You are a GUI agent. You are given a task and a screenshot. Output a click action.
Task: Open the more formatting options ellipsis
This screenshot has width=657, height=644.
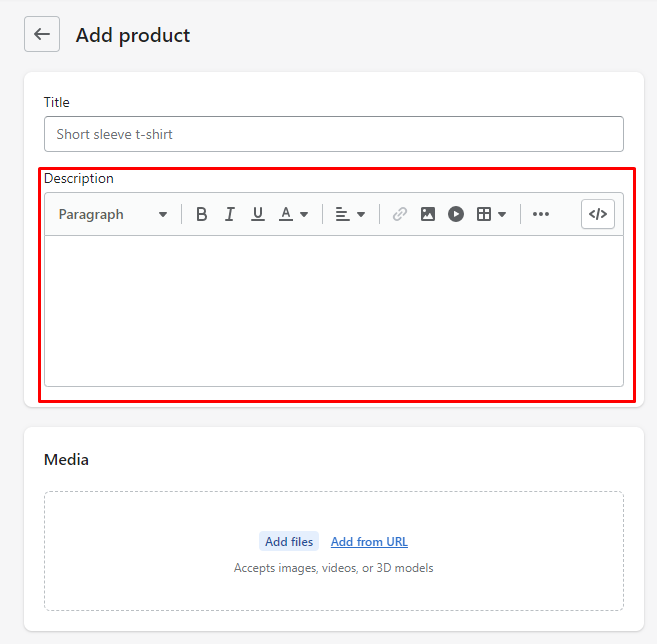pyautogui.click(x=541, y=215)
